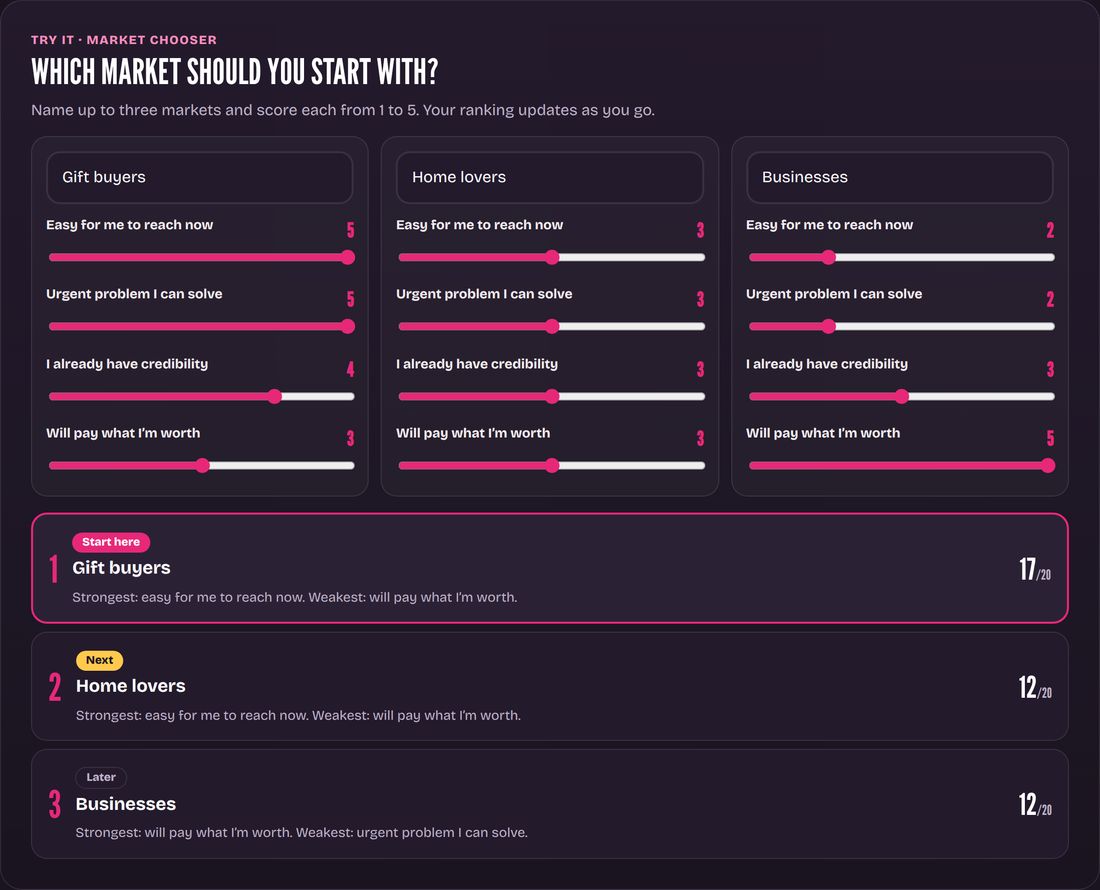The height and width of the screenshot is (890, 1100).
Task: Click Home lovers 'I already have credibility' label
Action: tap(477, 364)
